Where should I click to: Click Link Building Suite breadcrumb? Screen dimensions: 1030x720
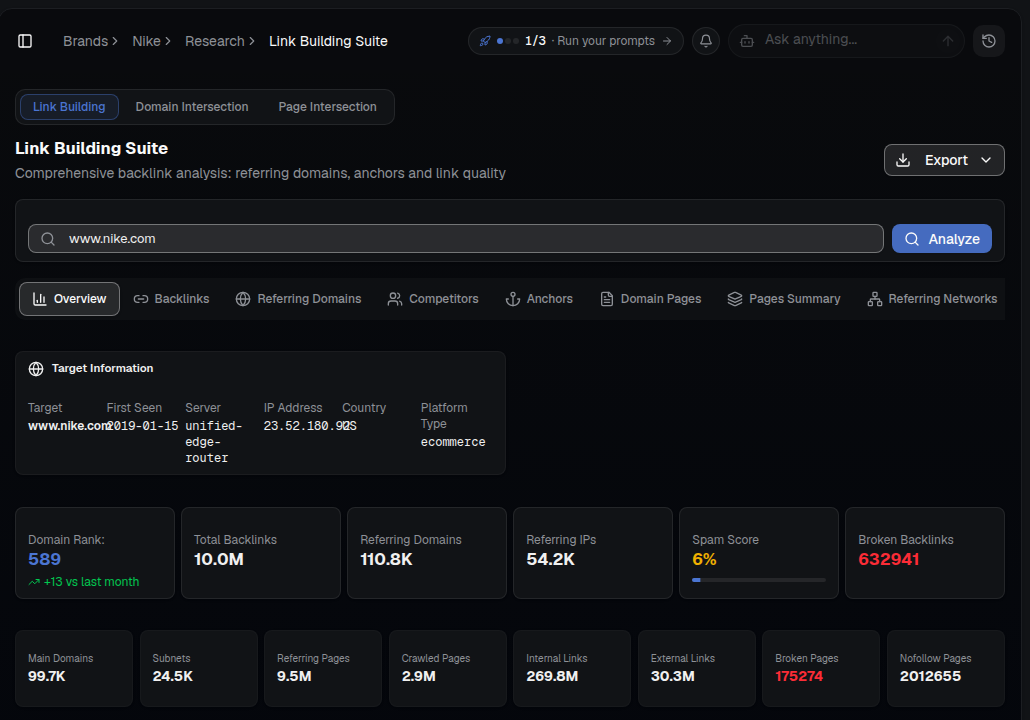328,41
